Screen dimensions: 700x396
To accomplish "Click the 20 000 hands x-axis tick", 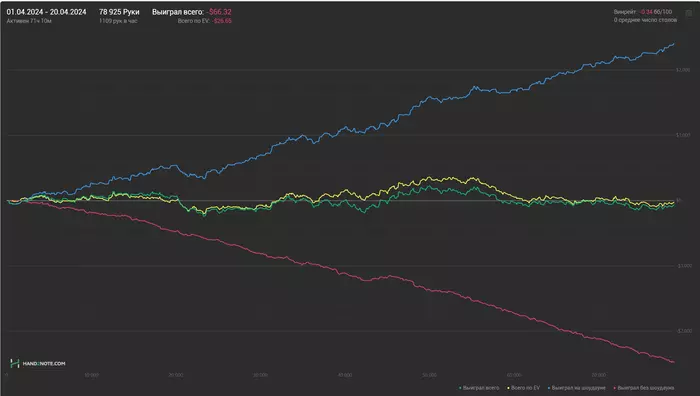I will point(176,375).
